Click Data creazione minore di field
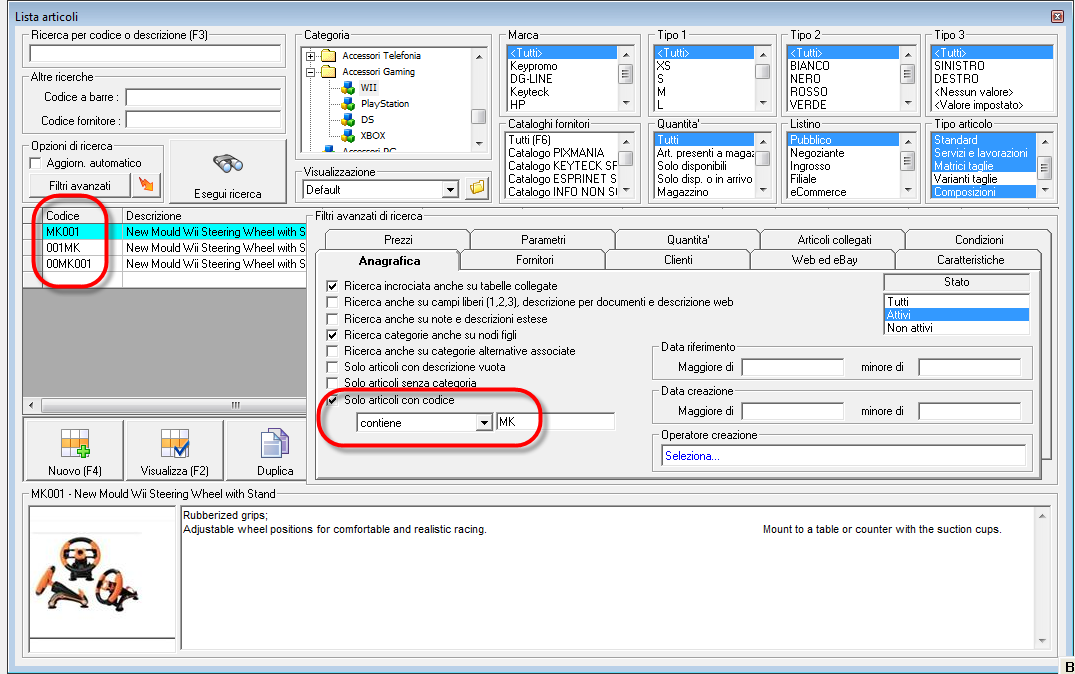Viewport: 1075px width, 674px height. point(969,411)
